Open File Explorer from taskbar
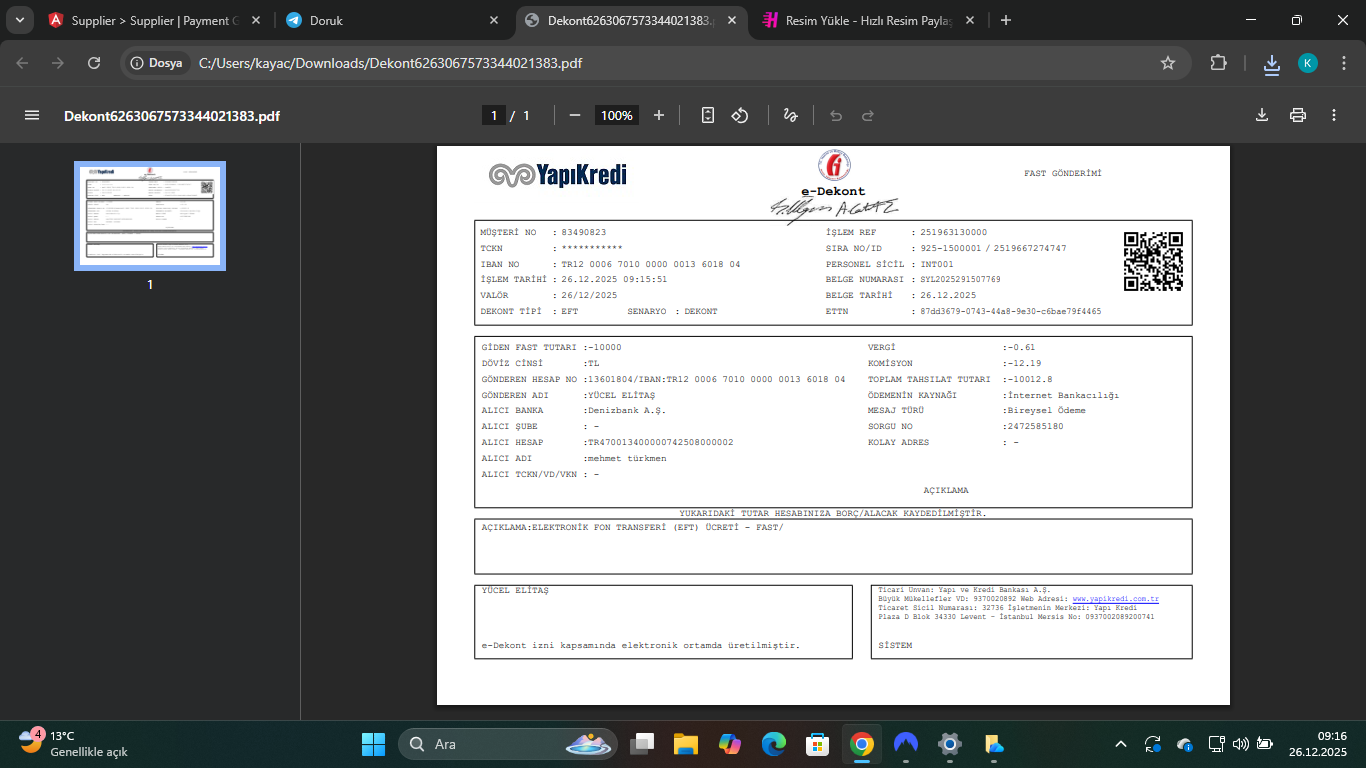The height and width of the screenshot is (768, 1366). (685, 744)
